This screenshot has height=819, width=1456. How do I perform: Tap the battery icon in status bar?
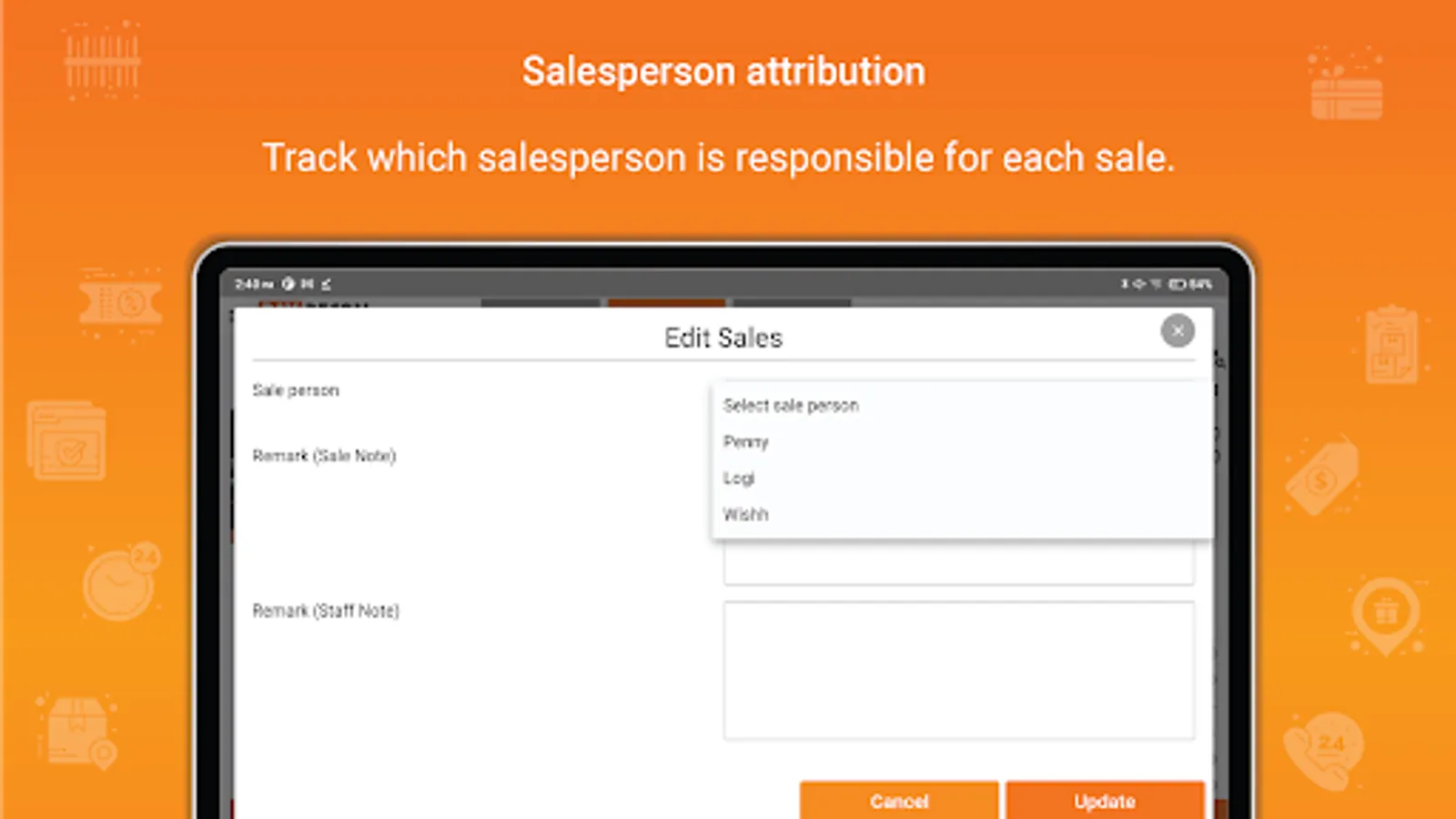coord(1177,284)
